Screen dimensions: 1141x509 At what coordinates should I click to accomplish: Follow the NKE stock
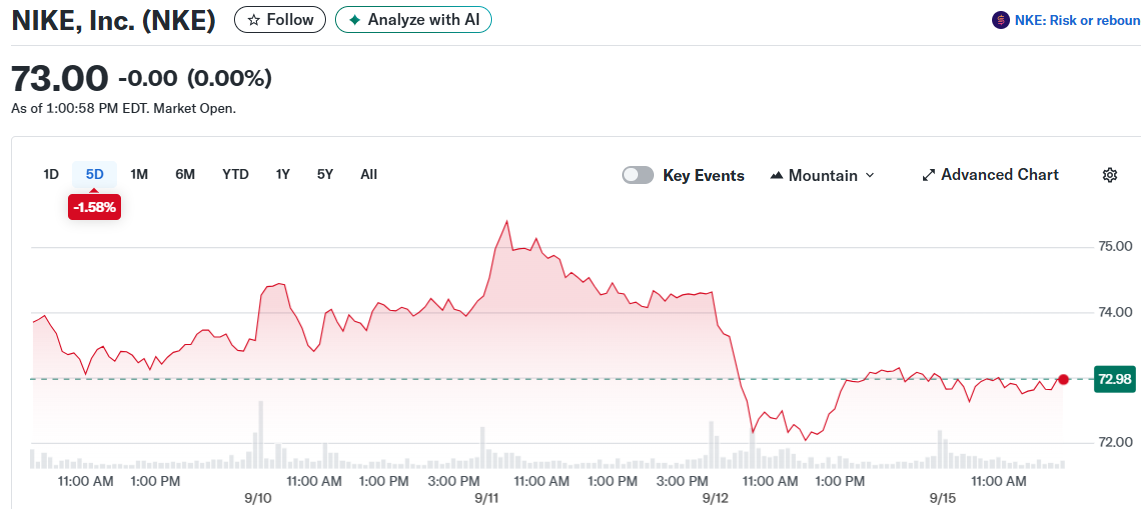pyautogui.click(x=280, y=20)
